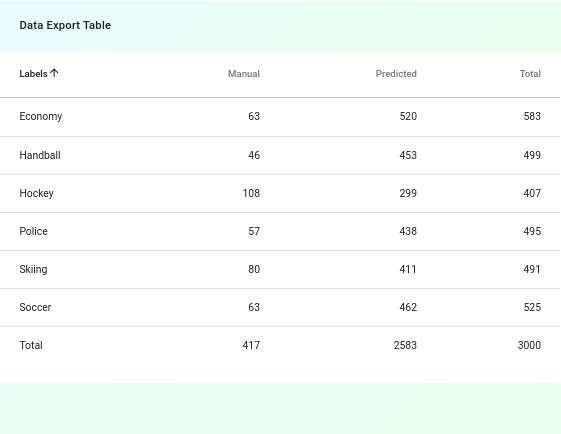Image resolution: width=561 pixels, height=434 pixels.
Task: Click Skiing's predicted value 411
Action: tap(408, 269)
